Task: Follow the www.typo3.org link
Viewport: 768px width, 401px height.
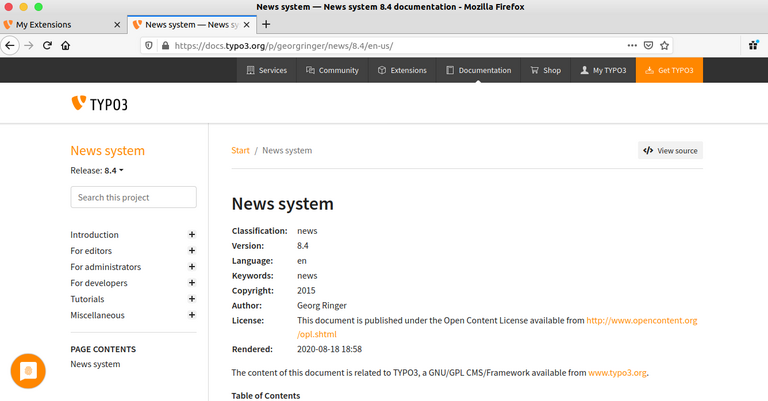Action: 617,373
